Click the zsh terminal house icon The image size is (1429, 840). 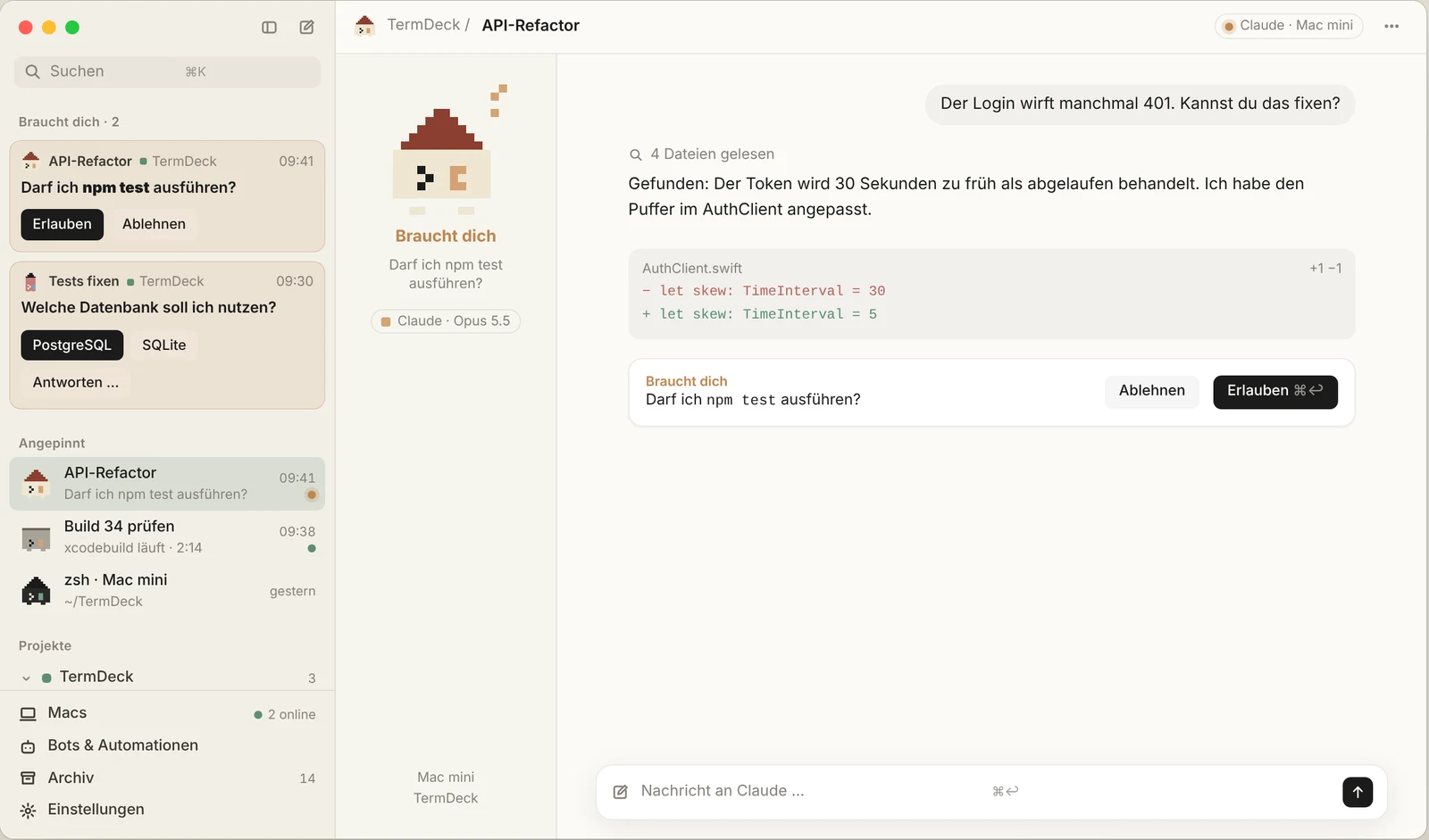[36, 591]
